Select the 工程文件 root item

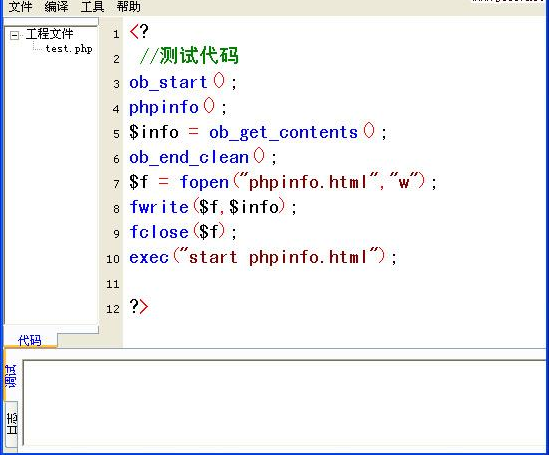[49, 34]
